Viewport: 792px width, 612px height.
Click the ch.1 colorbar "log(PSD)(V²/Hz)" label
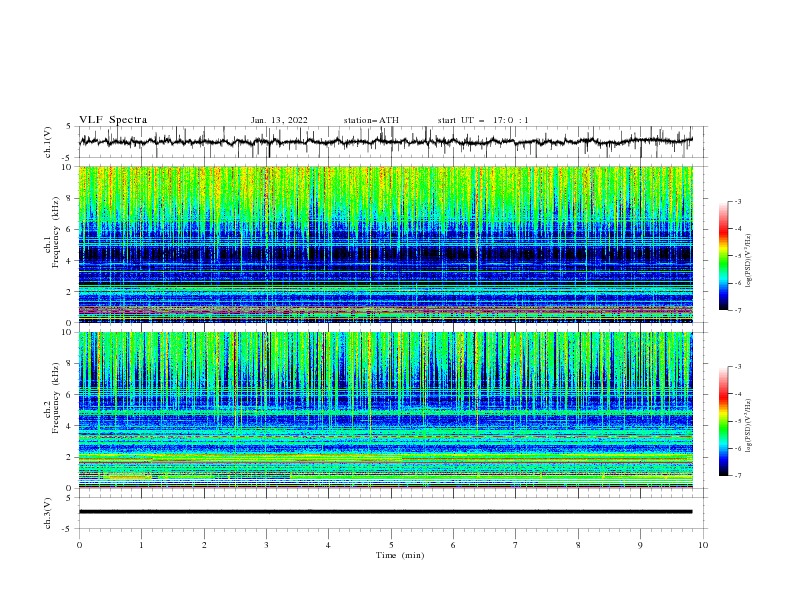pos(749,261)
